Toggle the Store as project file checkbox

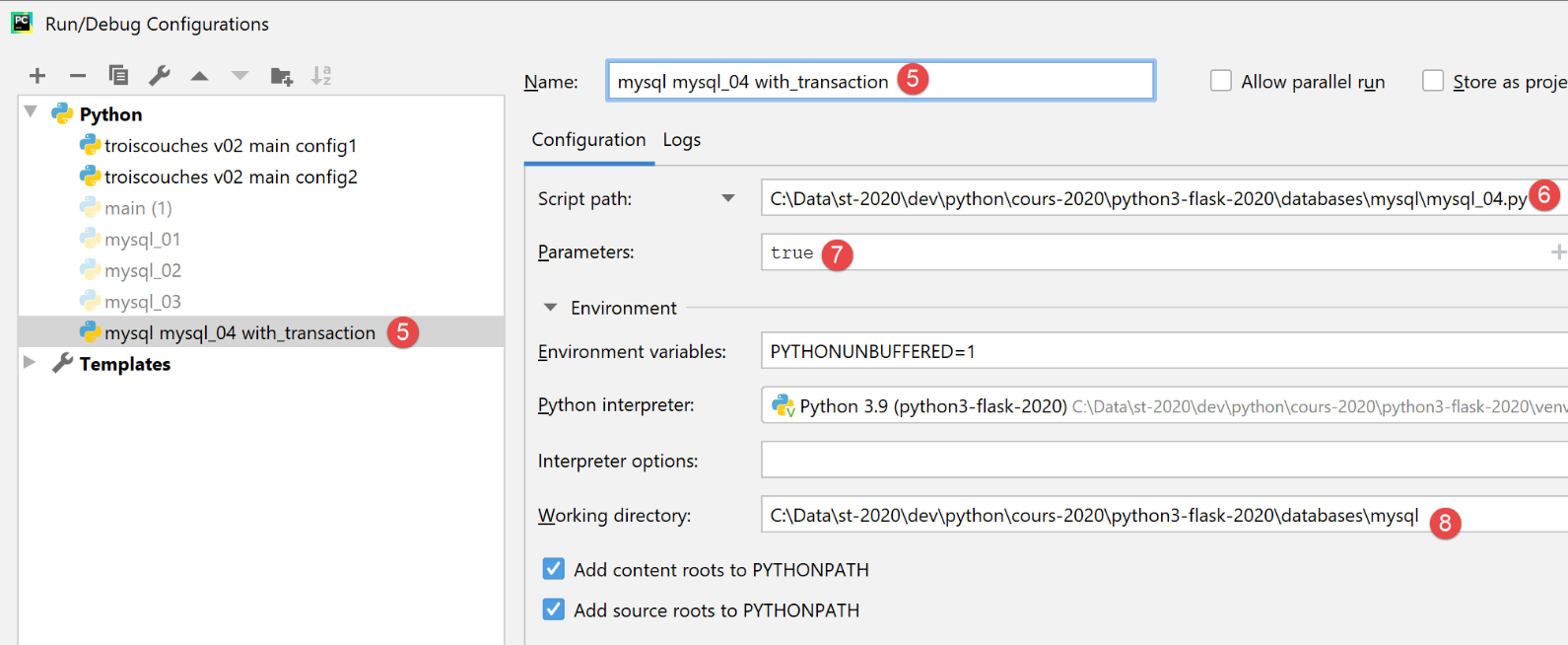tap(1433, 81)
